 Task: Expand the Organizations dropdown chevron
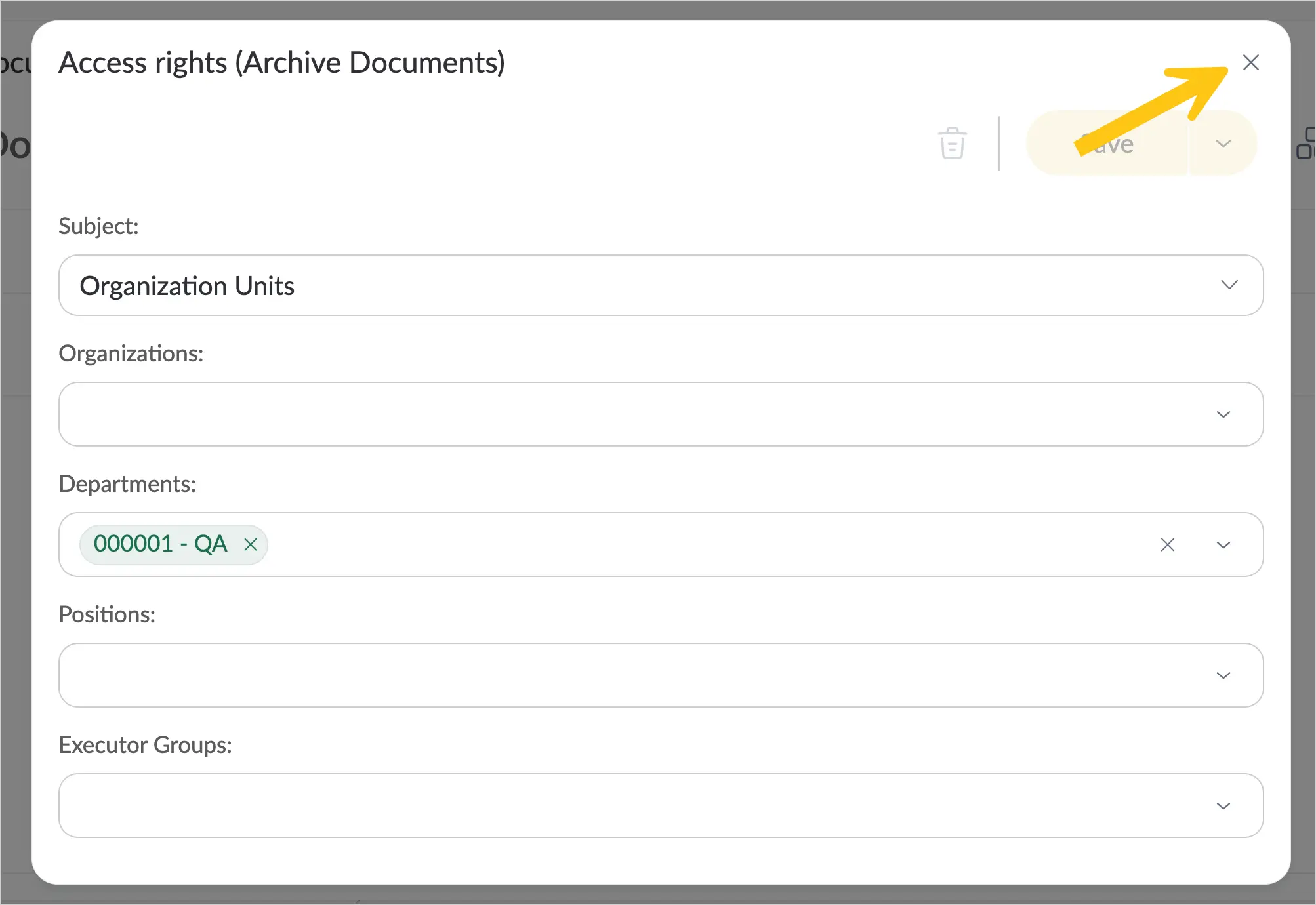tap(1223, 414)
